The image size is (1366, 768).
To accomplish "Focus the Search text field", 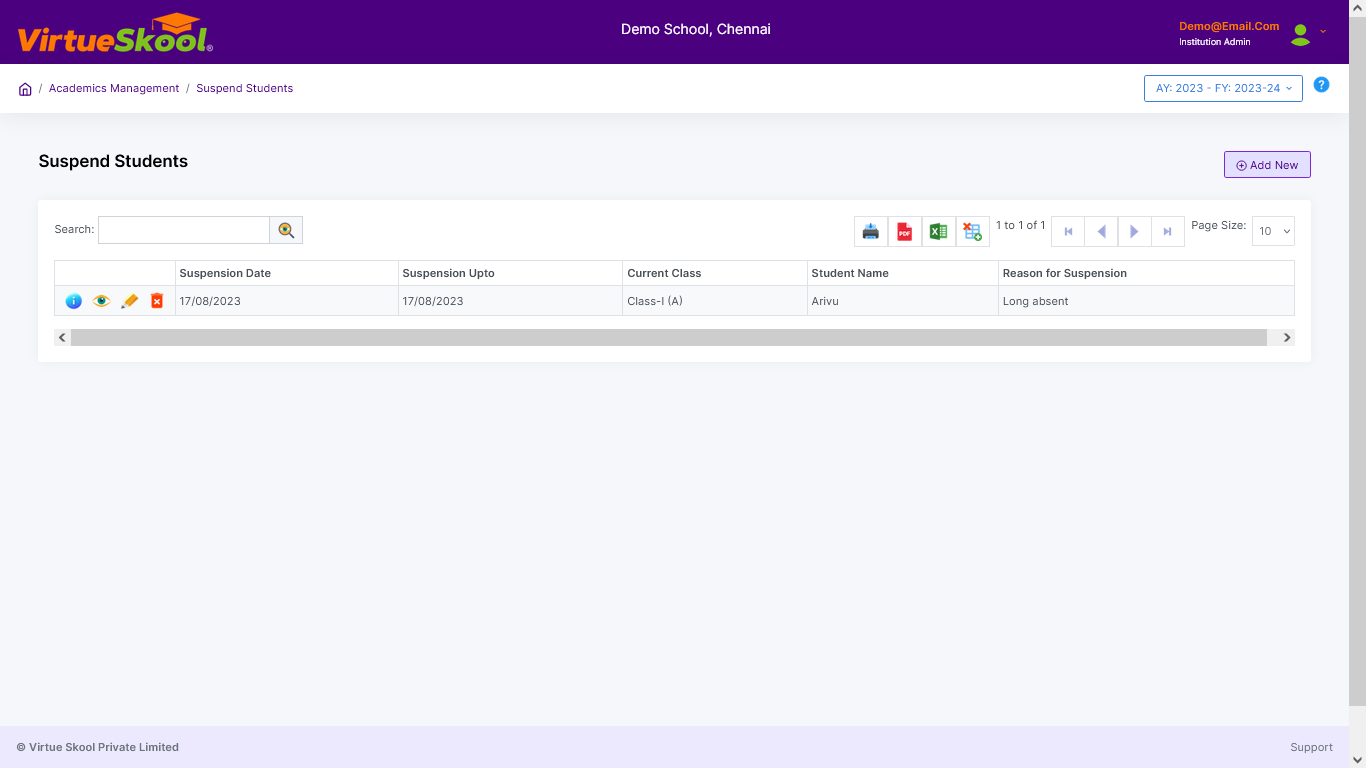I will (184, 230).
